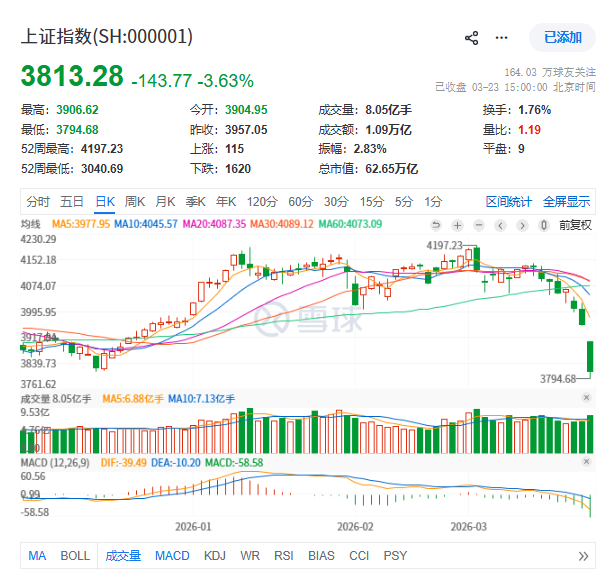This screenshot has width=609, height=578.
Task: Click the volume MA5:6.88亿手 label
Action: pyautogui.click(x=133, y=399)
